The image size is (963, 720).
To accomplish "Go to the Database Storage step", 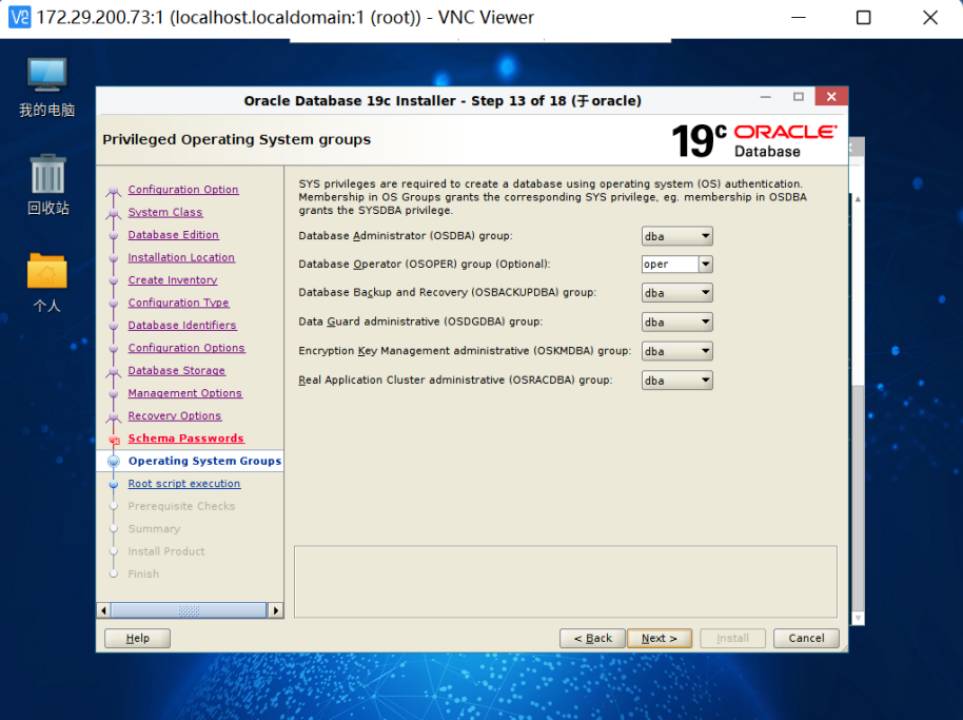I will tap(176, 371).
